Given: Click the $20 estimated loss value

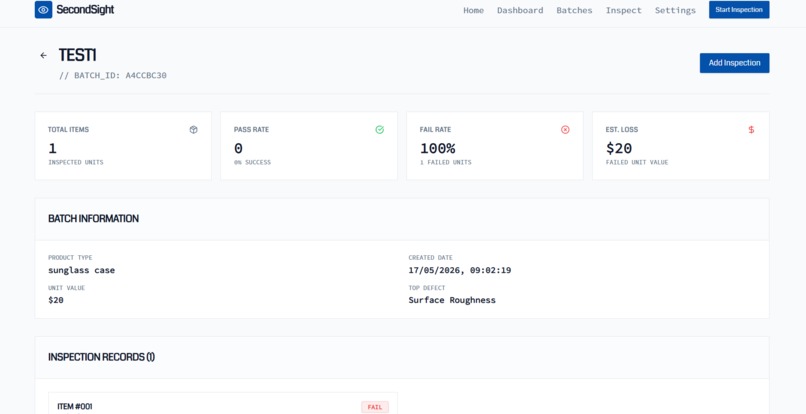Looking at the screenshot, I should tap(619, 149).
